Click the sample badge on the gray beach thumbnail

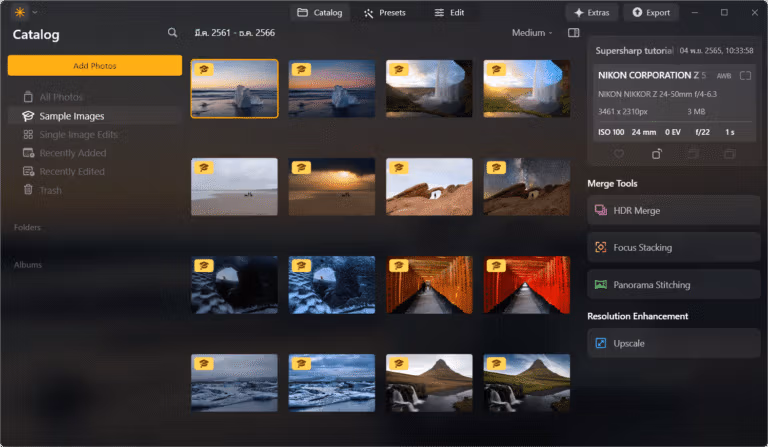(x=204, y=168)
